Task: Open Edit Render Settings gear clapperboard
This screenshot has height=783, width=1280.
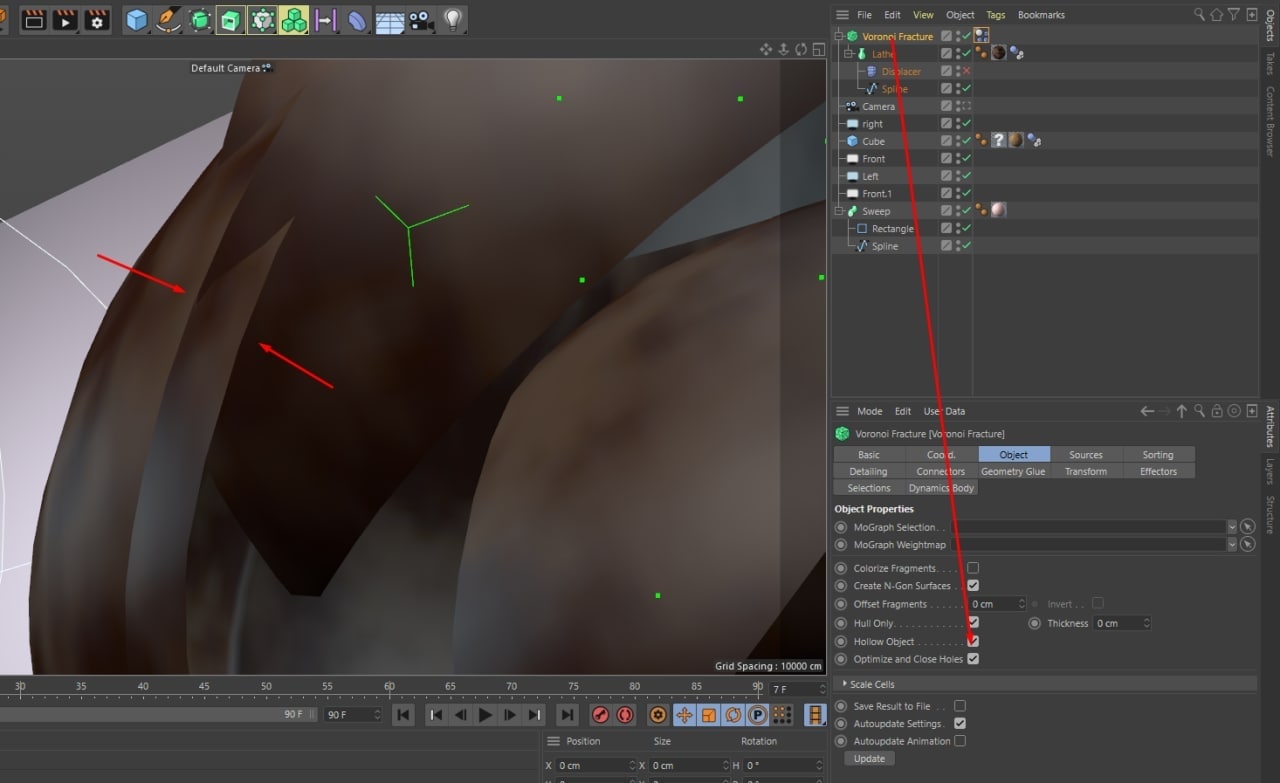Action: tap(97, 19)
